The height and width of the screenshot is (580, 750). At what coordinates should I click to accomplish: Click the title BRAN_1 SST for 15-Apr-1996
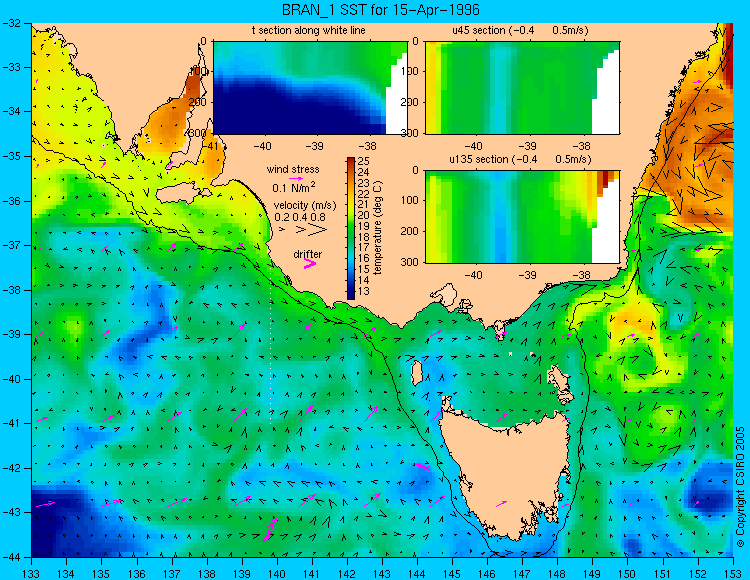(380, 10)
